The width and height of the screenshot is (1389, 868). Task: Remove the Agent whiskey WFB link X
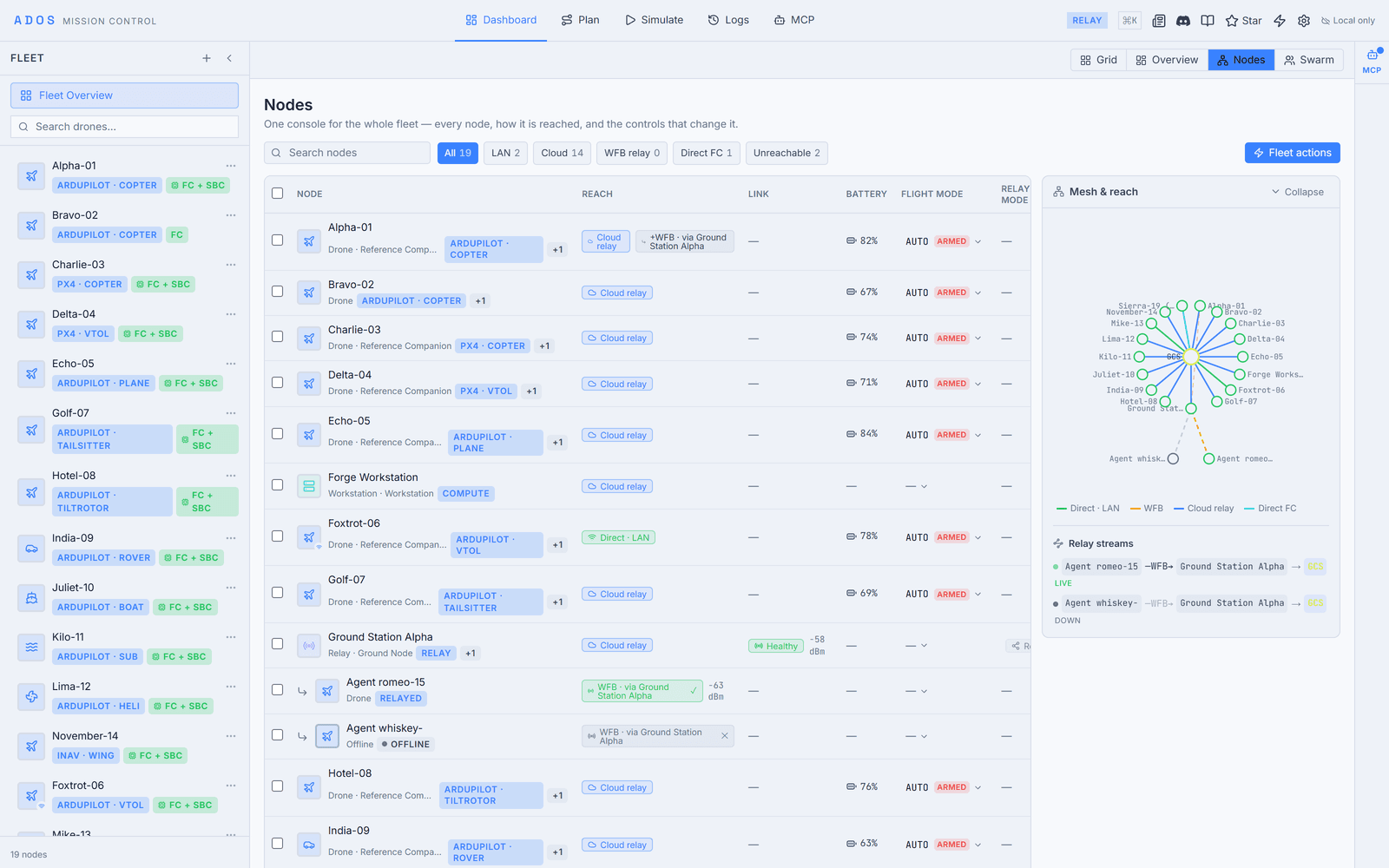tap(725, 735)
